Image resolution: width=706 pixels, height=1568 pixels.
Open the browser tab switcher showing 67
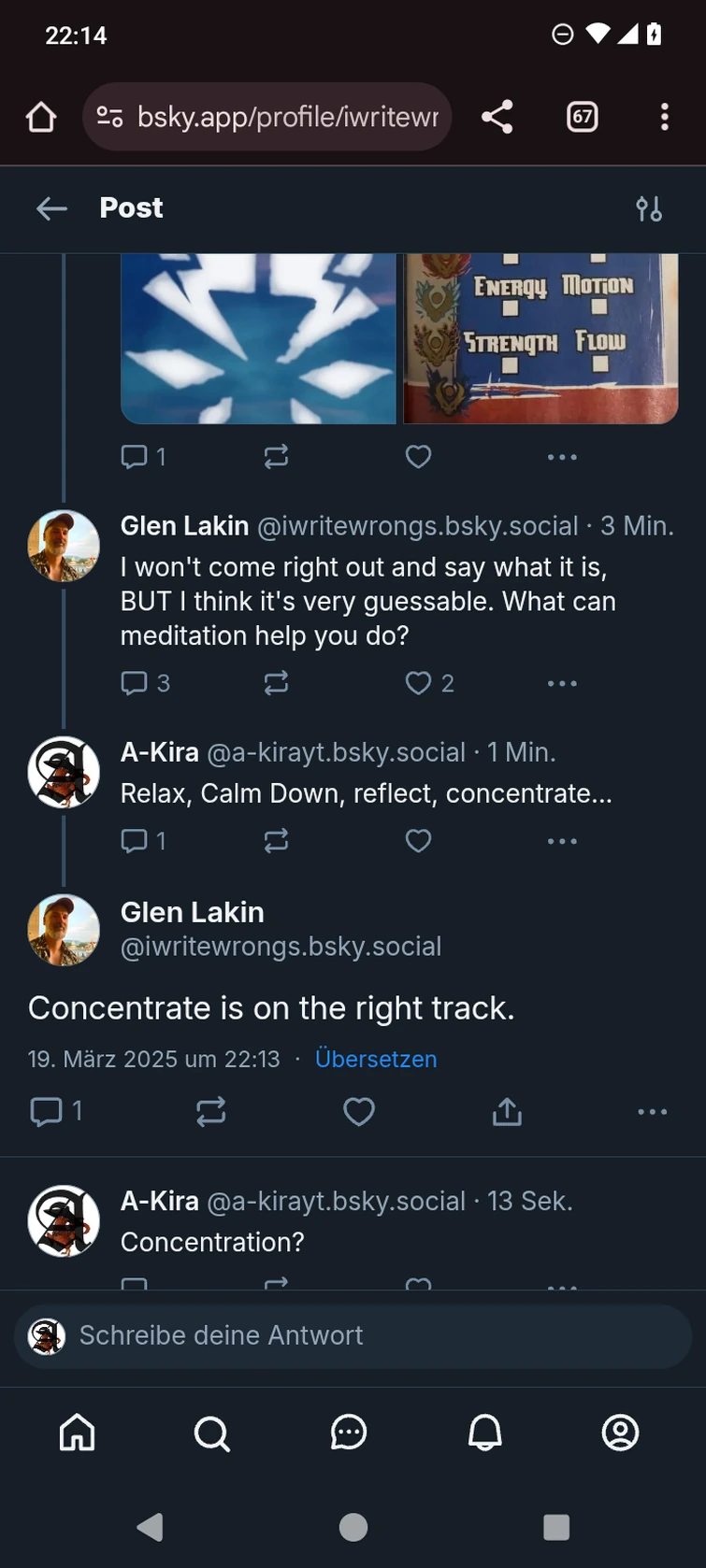tap(582, 118)
